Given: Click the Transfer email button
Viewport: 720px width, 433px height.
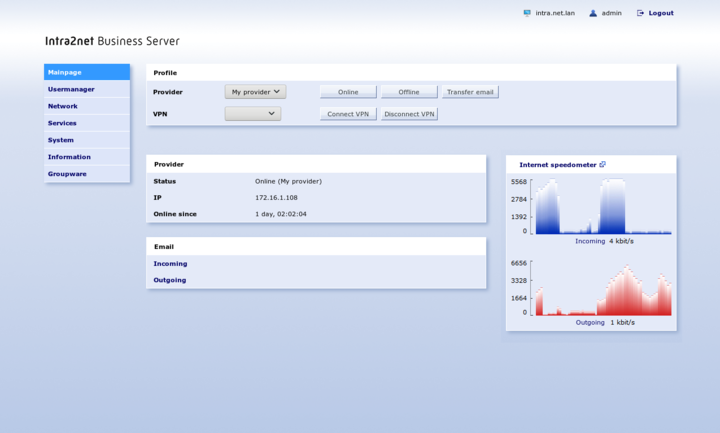Looking at the screenshot, I should [x=470, y=92].
